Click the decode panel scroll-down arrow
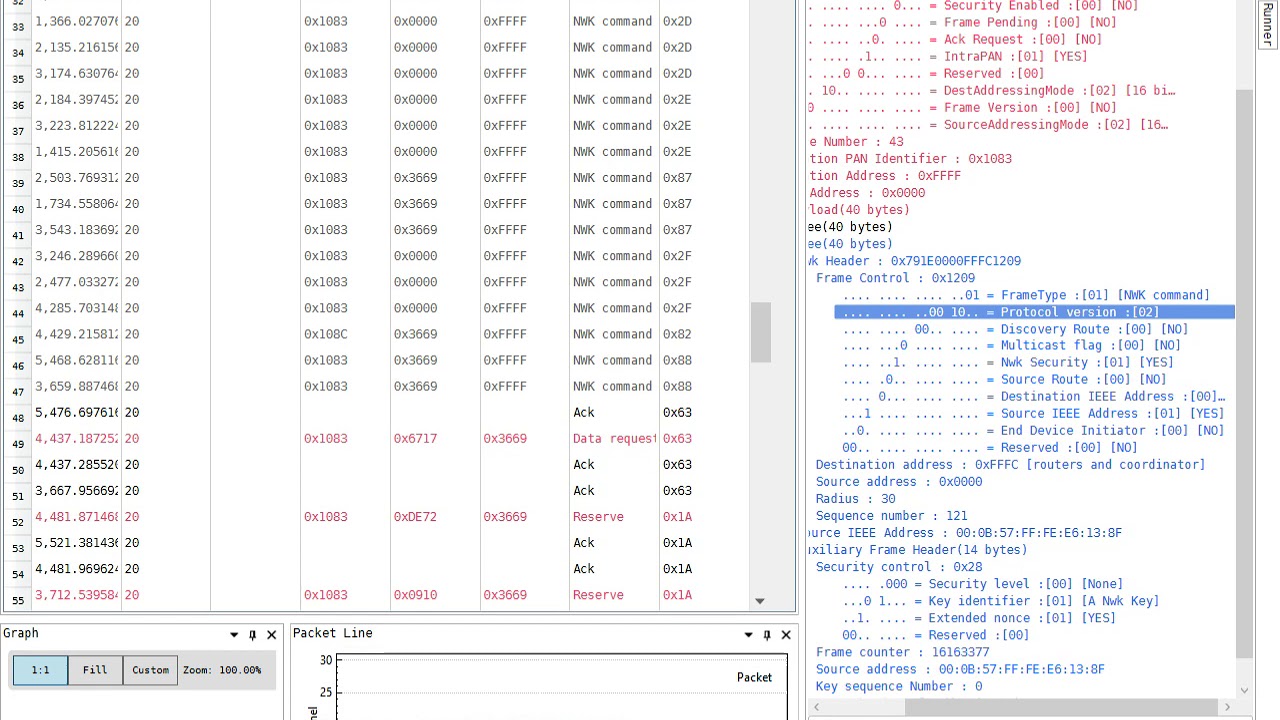 pos(1245,690)
